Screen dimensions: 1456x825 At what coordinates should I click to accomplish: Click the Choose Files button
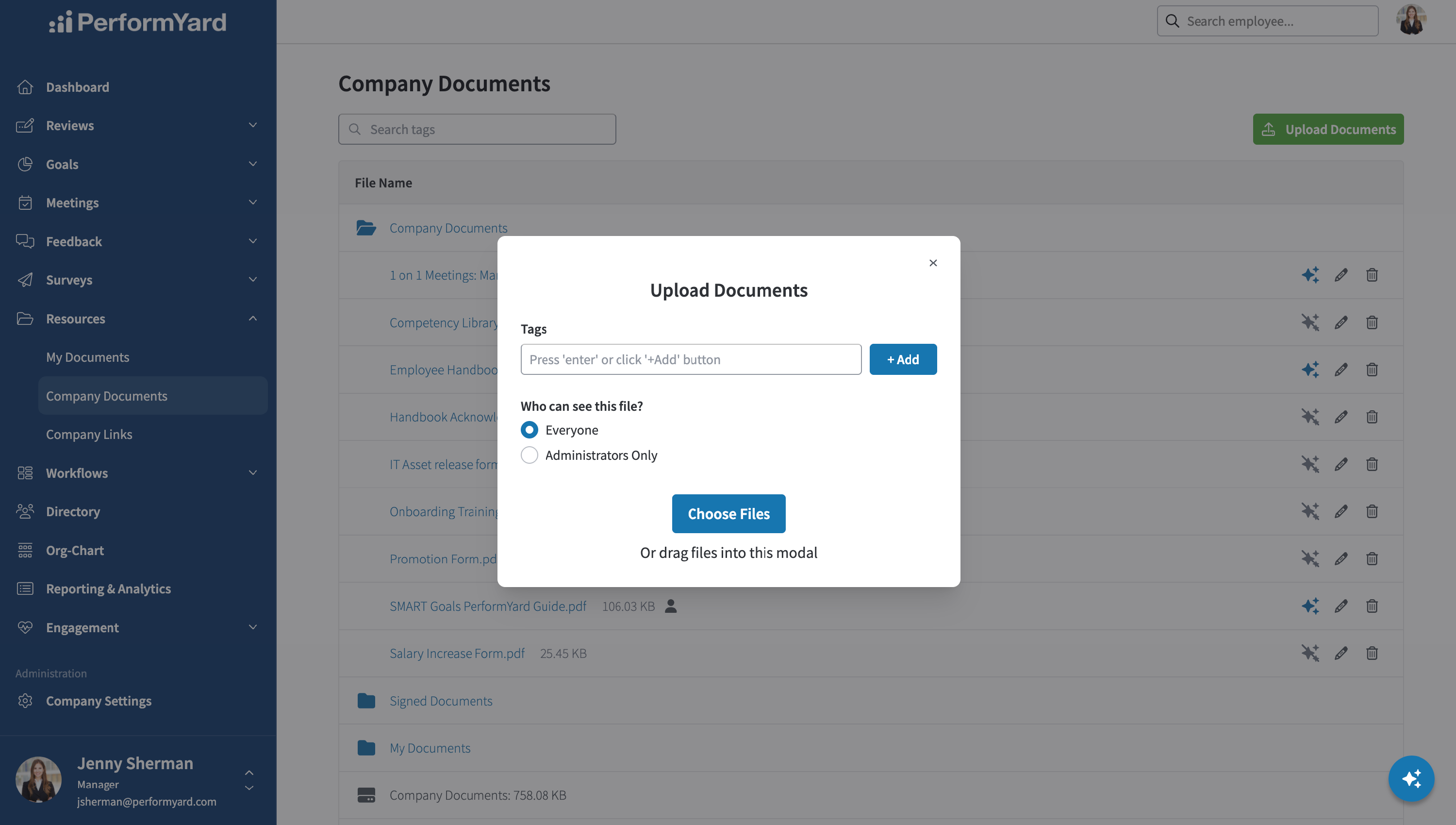tap(728, 513)
